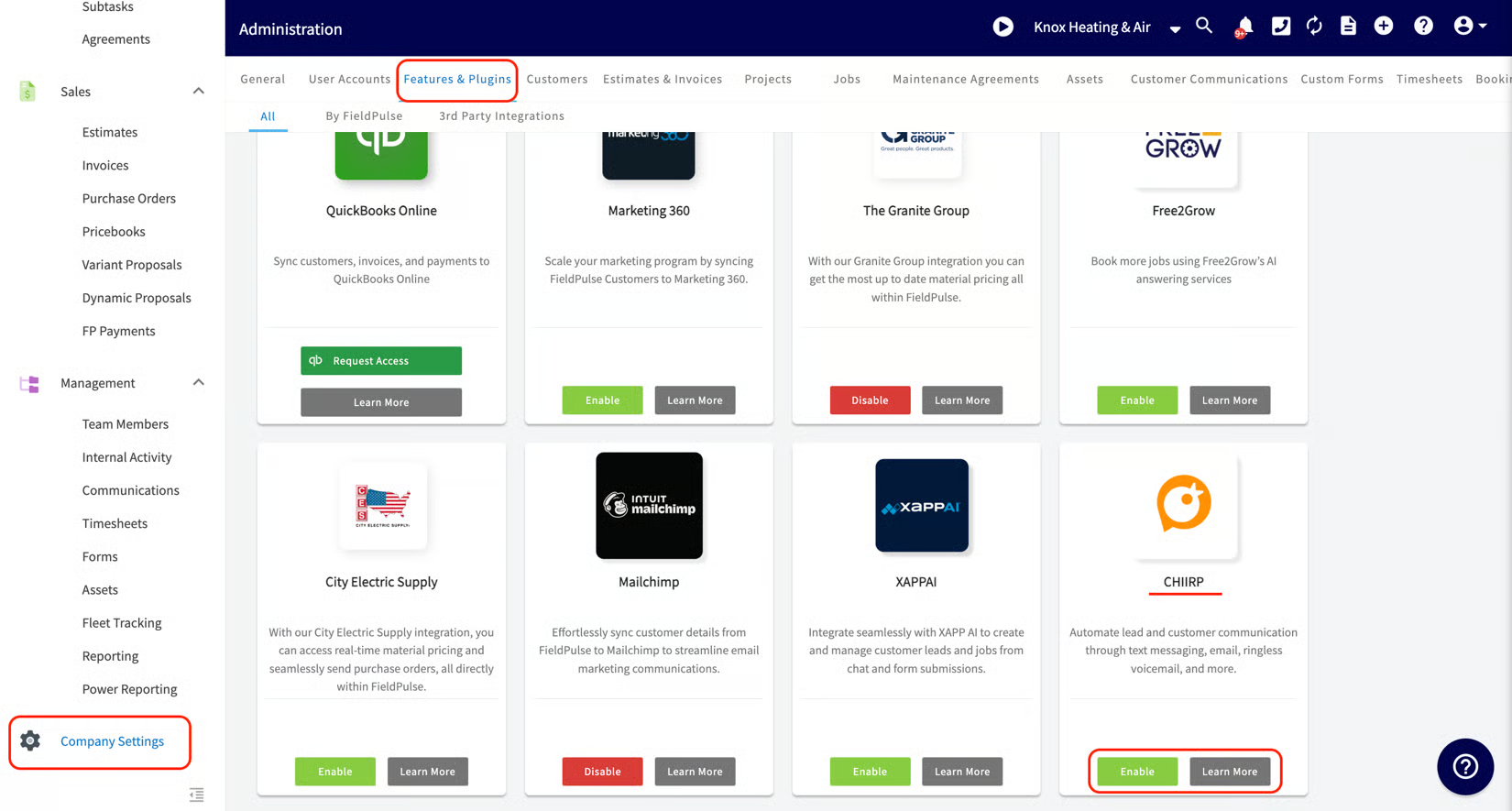The width and height of the screenshot is (1512, 811).
Task: Open Agreements in the sidebar
Action: 116,38
